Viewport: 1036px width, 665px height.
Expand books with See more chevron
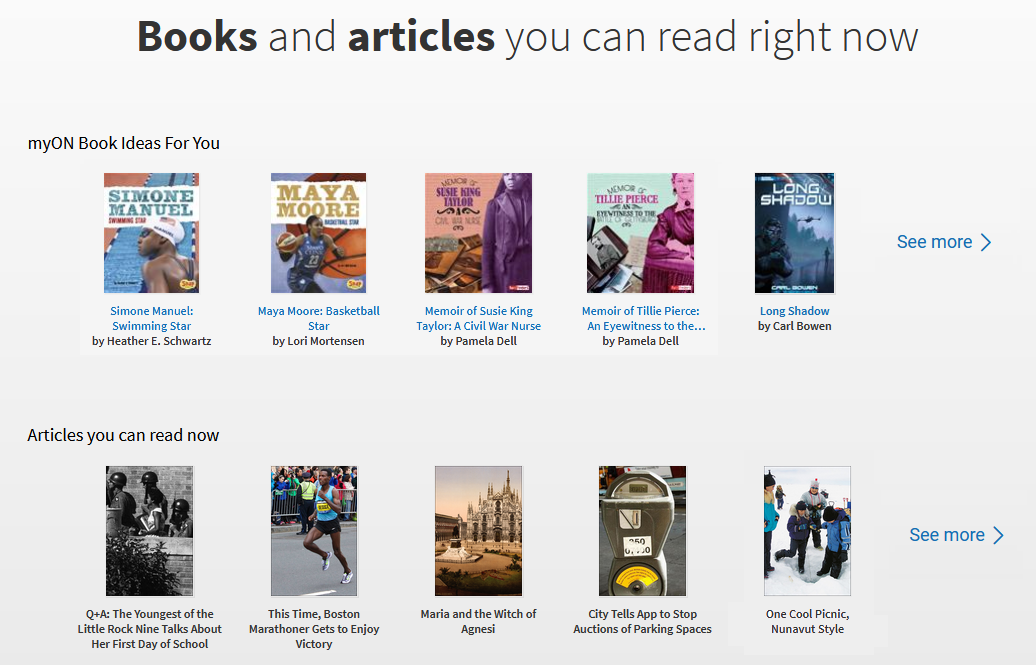click(x=986, y=242)
